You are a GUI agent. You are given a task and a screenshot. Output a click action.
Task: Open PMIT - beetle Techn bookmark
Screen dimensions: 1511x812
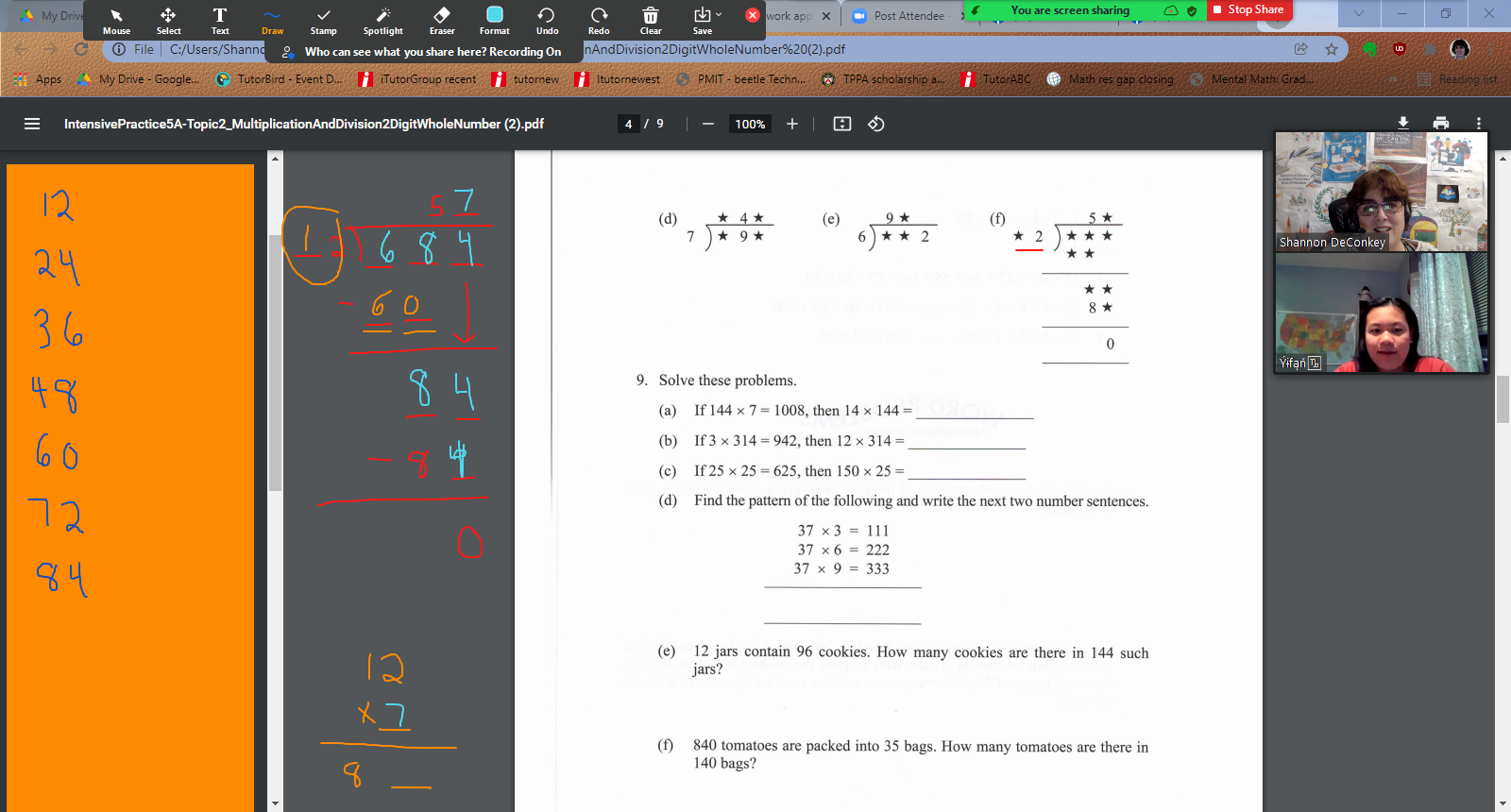tap(741, 79)
